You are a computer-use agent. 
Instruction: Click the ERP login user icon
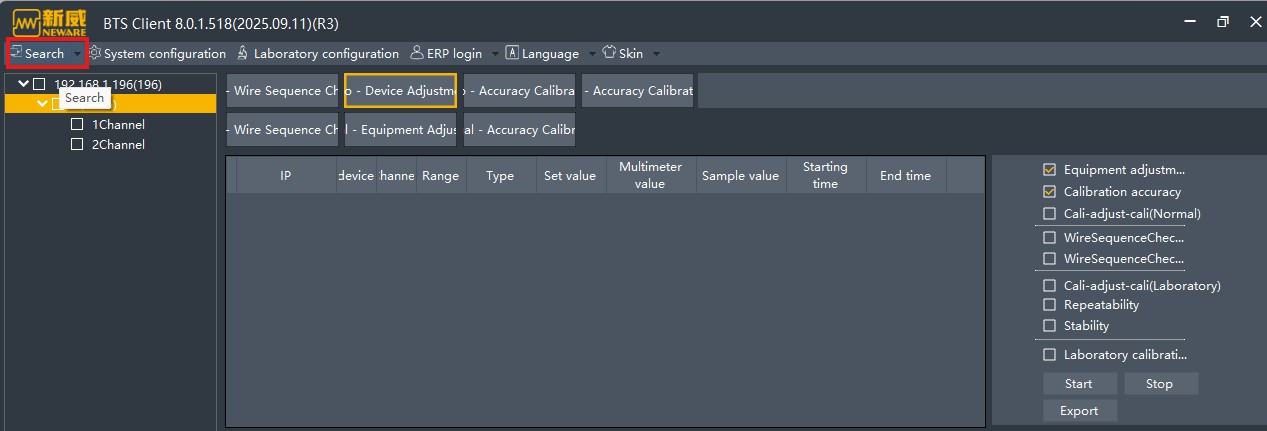417,53
